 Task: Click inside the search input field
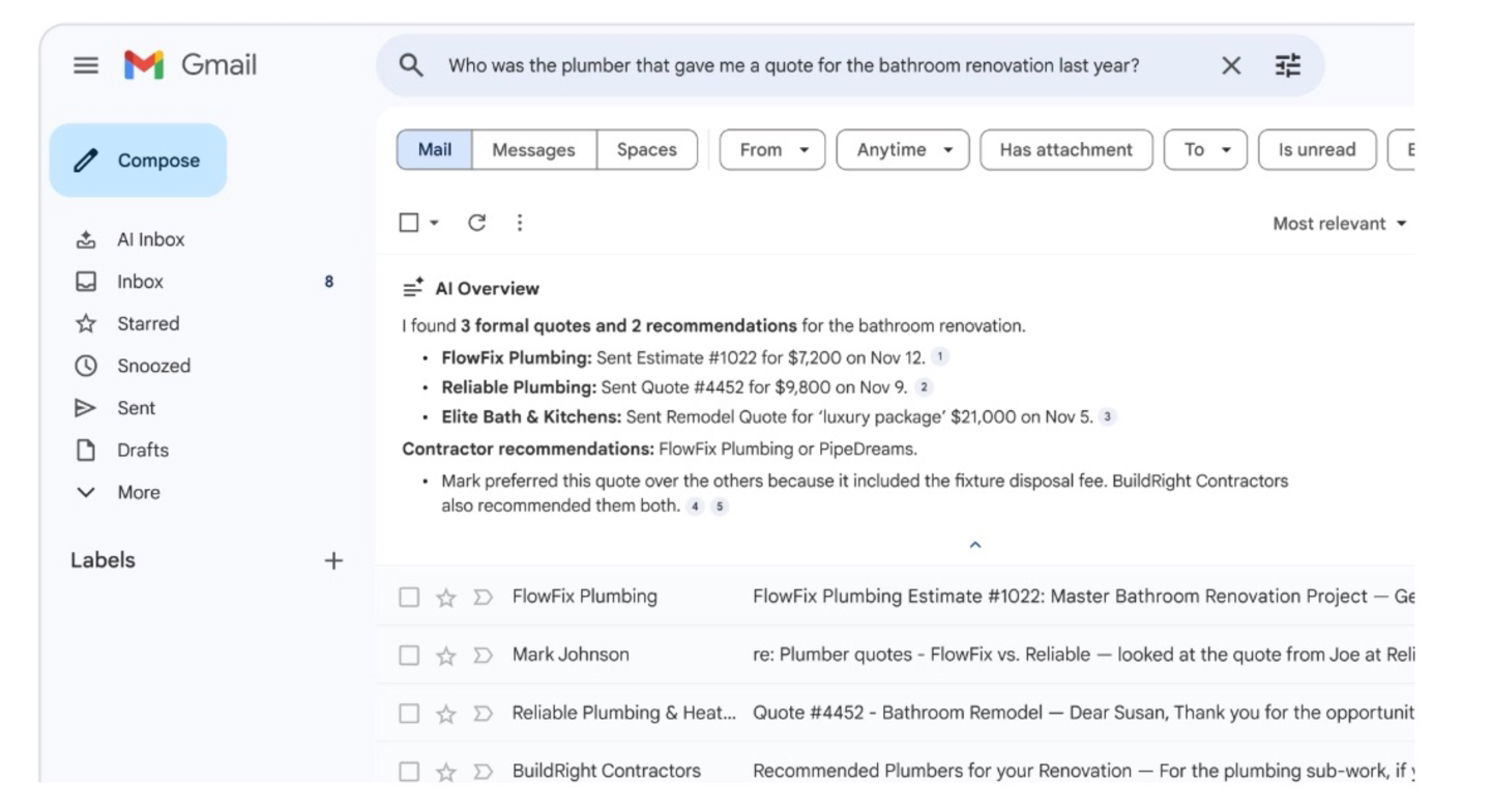coord(800,65)
